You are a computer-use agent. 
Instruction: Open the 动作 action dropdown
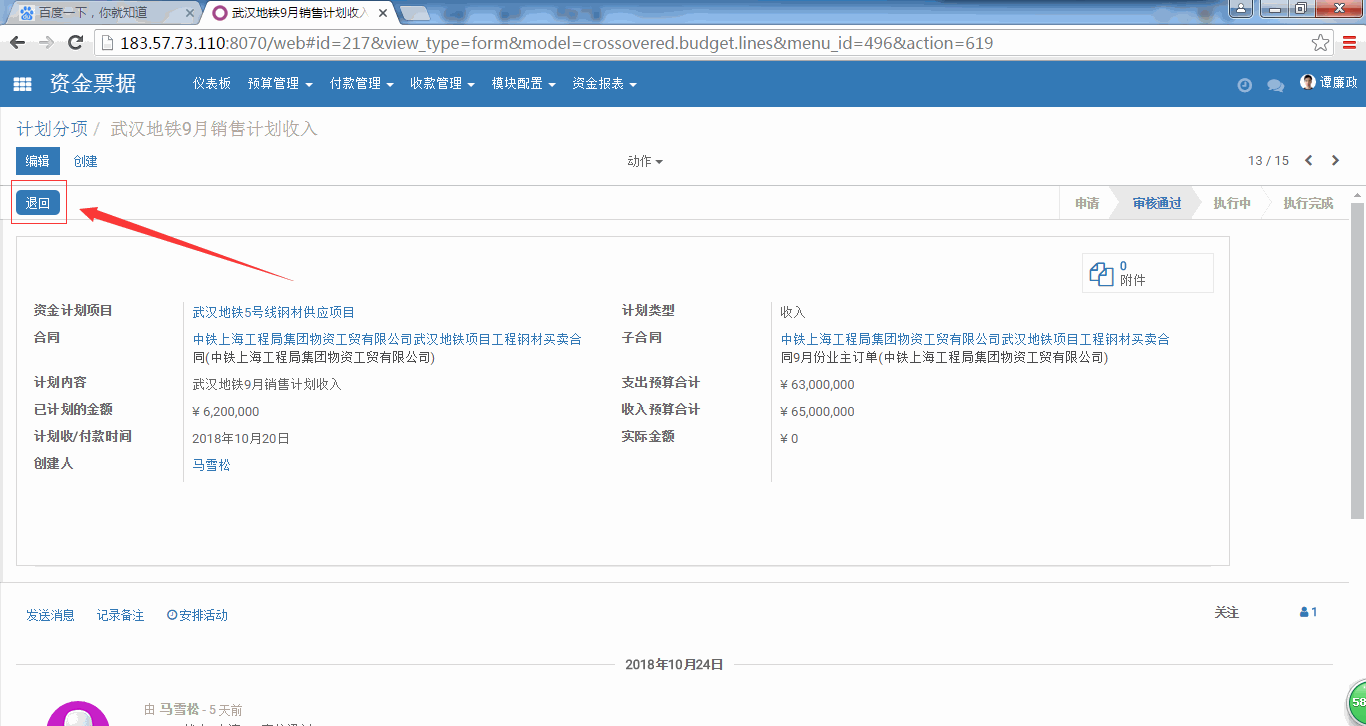pos(644,161)
